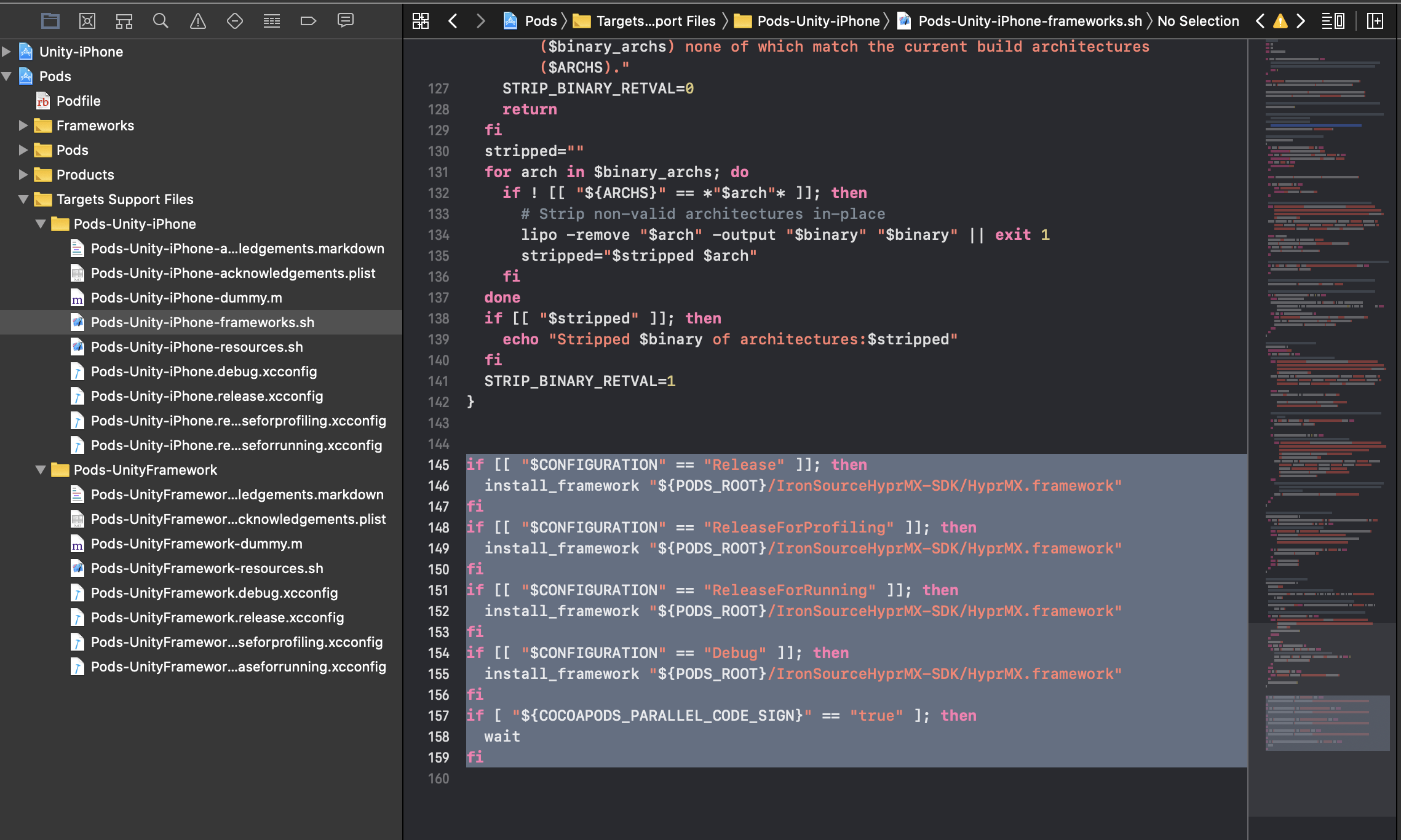The image size is (1401, 840).
Task: Go back using the left chevron
Action: click(x=453, y=21)
